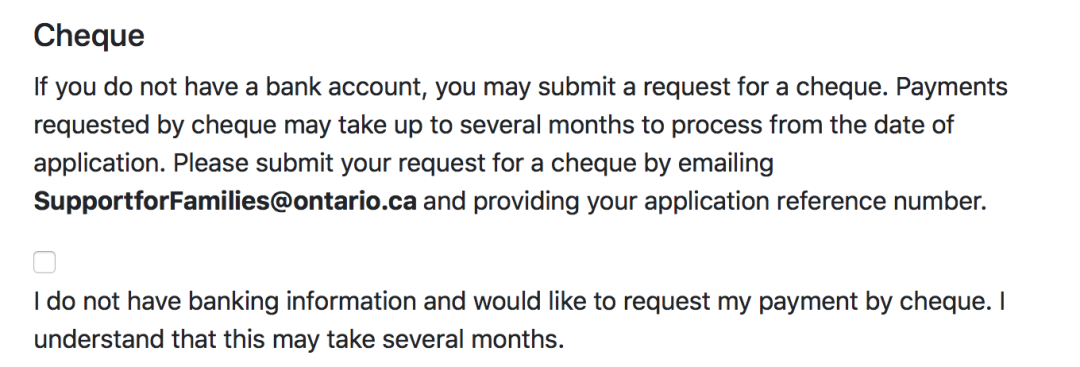This screenshot has width=1080, height=367.
Task: Click the text "understand that this may take several months"
Action: 297,339
